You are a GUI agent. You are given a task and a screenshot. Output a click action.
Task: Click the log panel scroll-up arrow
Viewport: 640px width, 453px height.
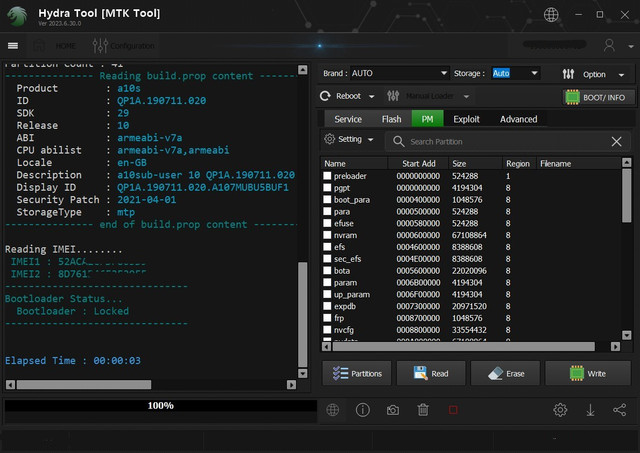click(x=302, y=69)
